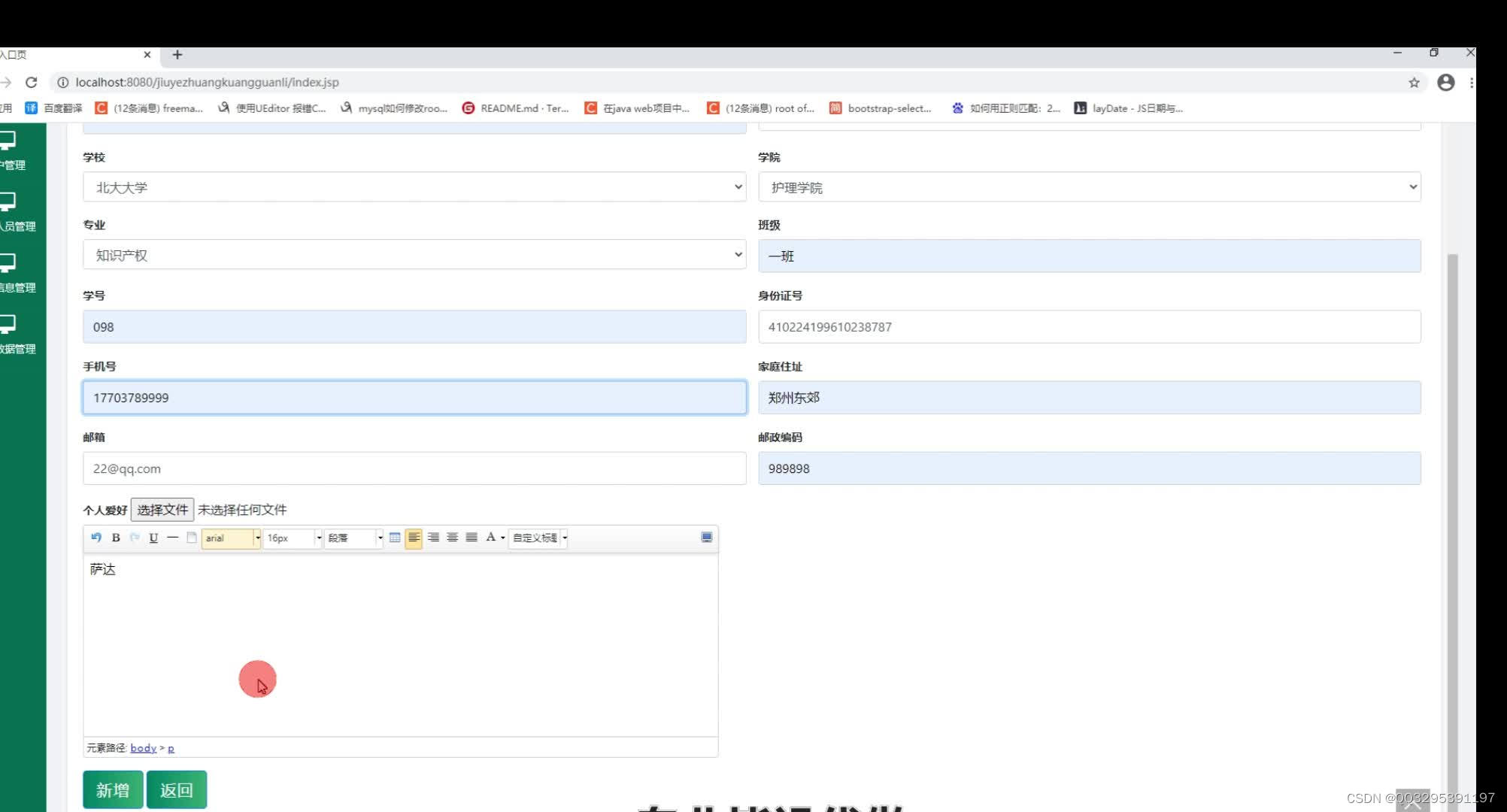Screen dimensions: 1507x812
Task: Close the current browser tab
Action: (147, 54)
